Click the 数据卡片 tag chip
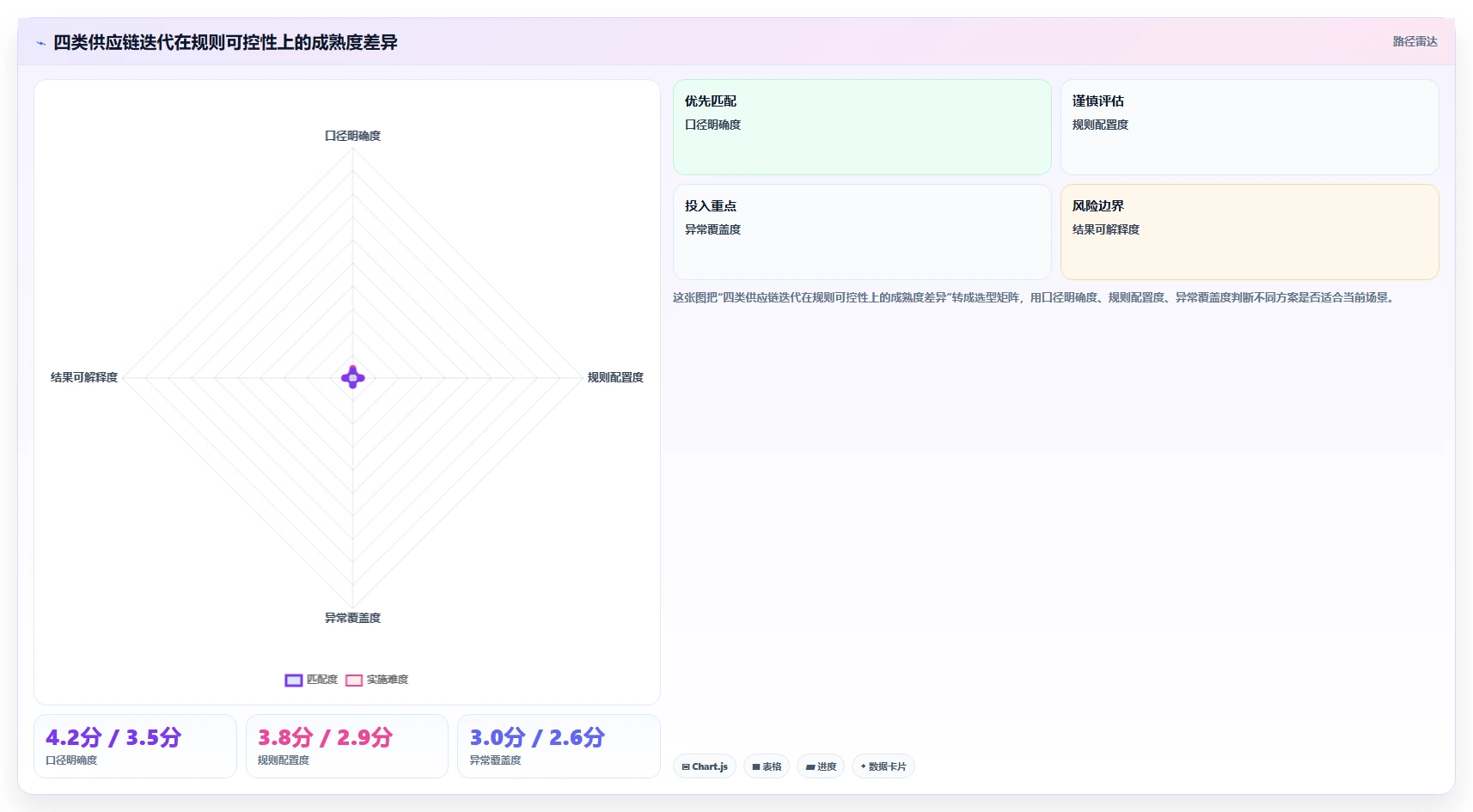Image resolution: width=1473 pixels, height=812 pixels. [883, 766]
